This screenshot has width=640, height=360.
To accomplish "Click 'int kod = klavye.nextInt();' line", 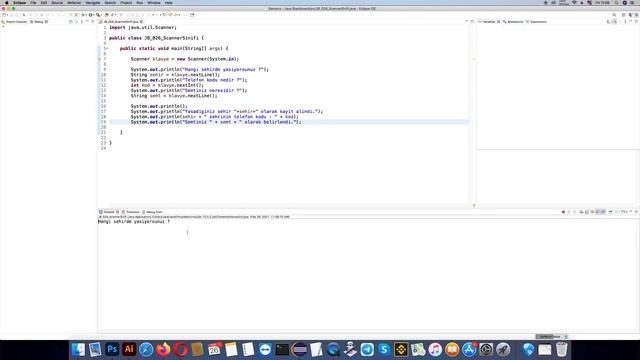I will (167, 85).
